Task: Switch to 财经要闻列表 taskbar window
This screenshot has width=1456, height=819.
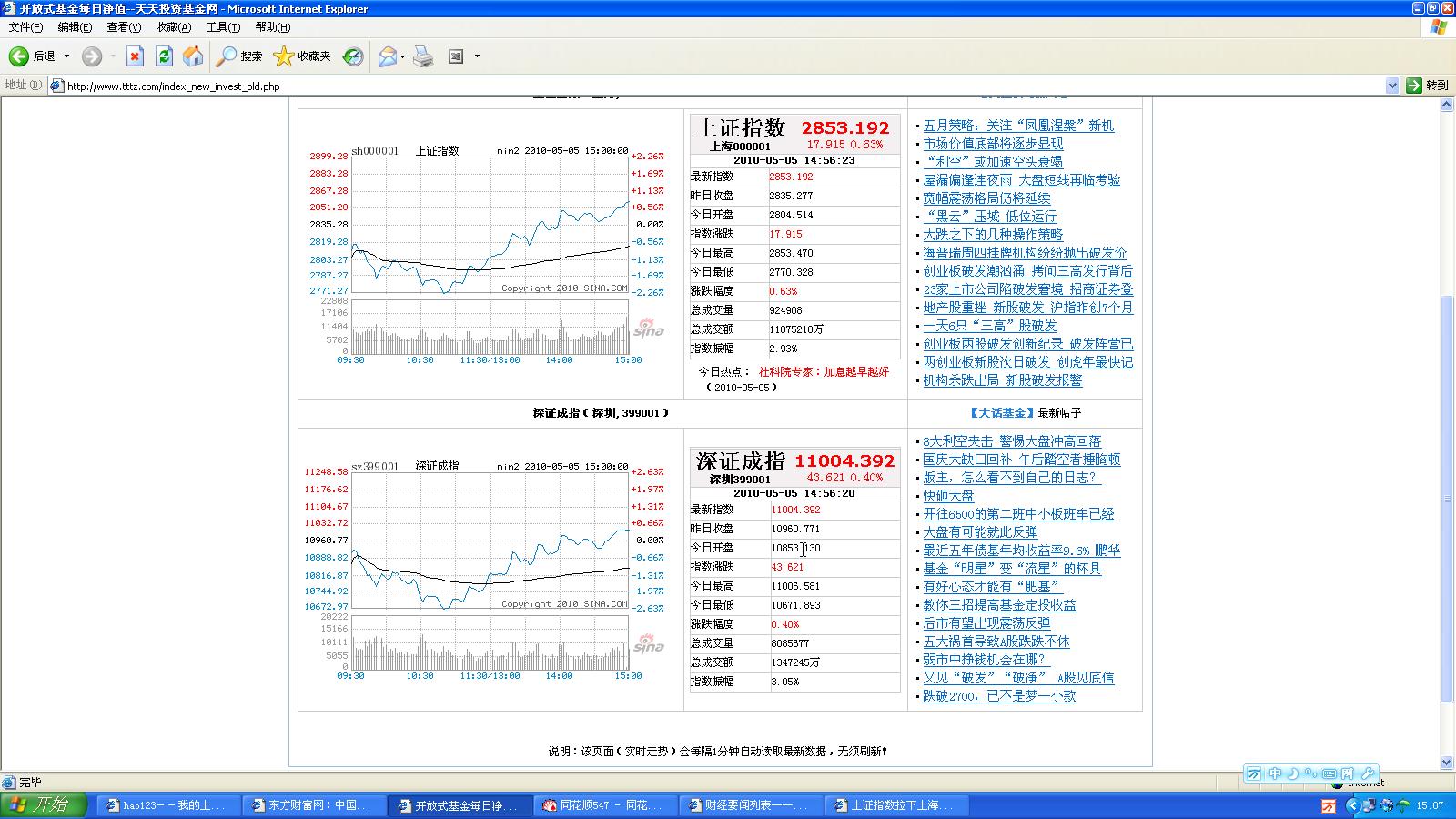Action: tap(751, 805)
